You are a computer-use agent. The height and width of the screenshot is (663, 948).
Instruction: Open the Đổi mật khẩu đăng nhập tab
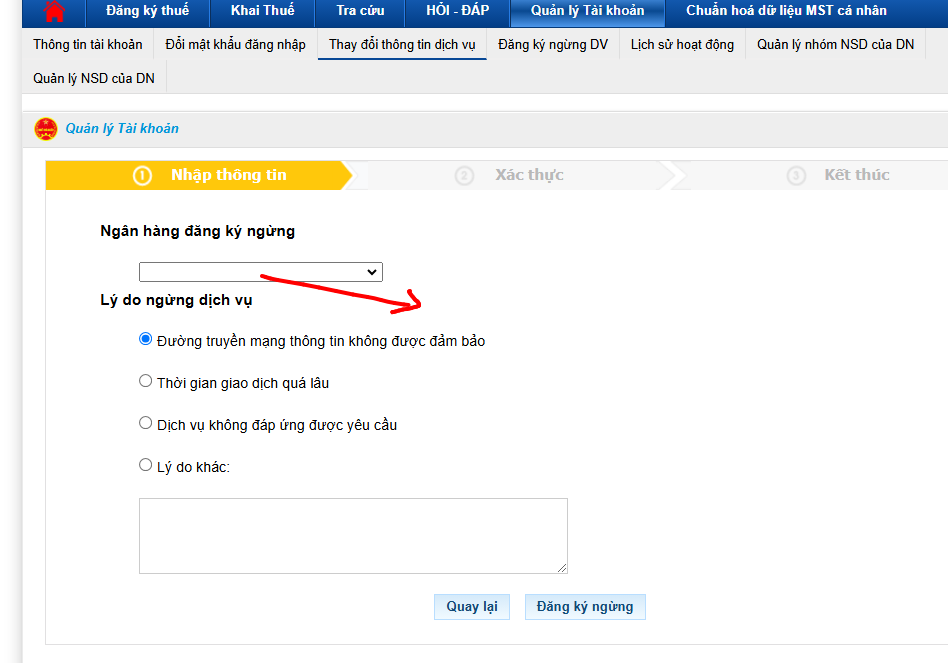pyautogui.click(x=235, y=45)
